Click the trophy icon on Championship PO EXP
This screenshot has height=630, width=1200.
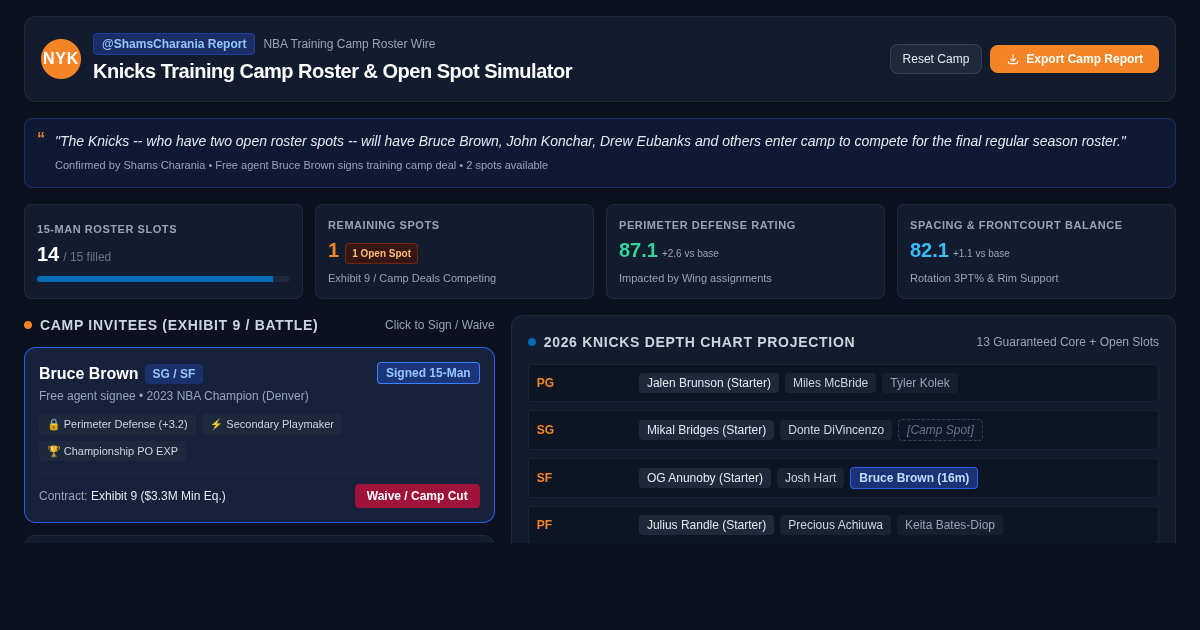(x=54, y=451)
